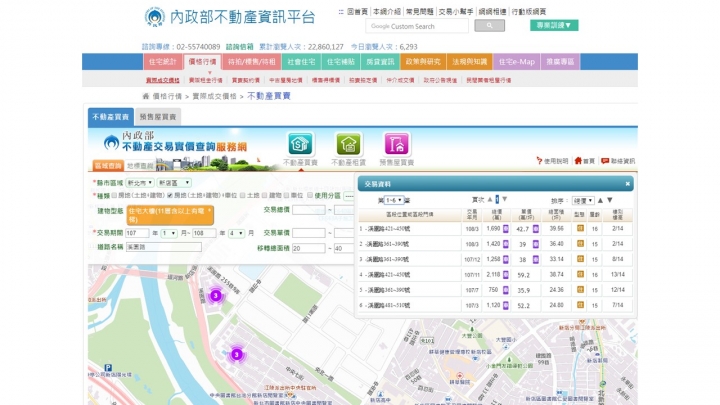
Task: Click the 首頁 home icon in query header
Action: tap(578, 161)
